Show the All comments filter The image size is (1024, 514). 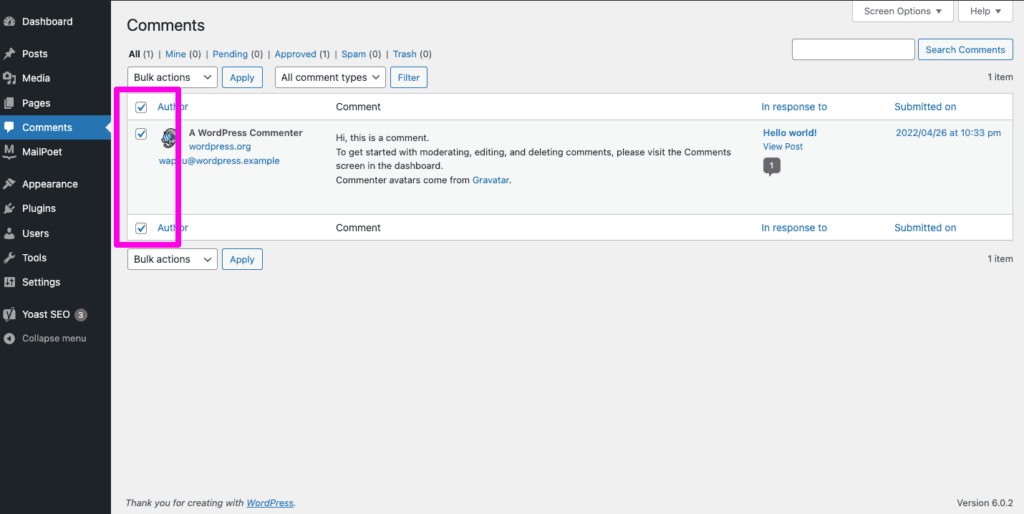tap(134, 54)
